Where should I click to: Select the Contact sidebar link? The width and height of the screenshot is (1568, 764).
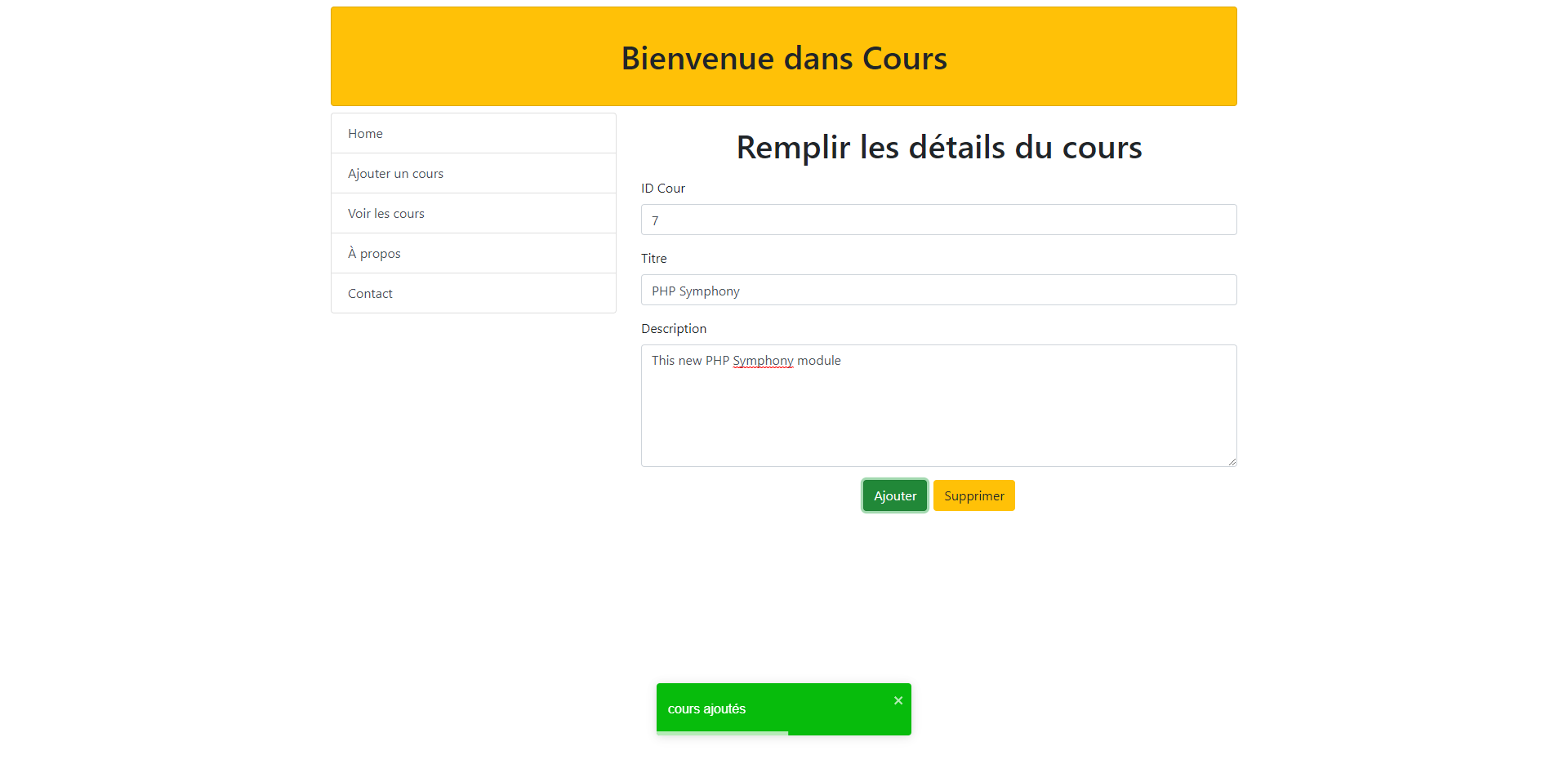pyautogui.click(x=370, y=294)
